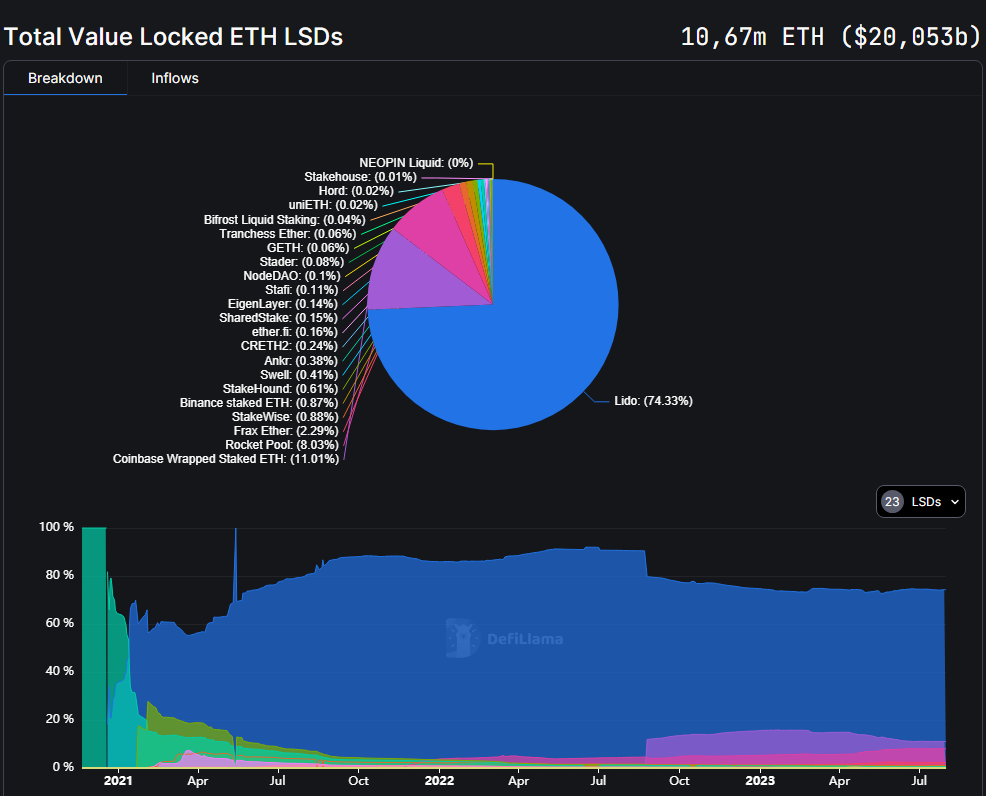Click the 2021 x-axis year label
986x796 pixels.
pyautogui.click(x=118, y=781)
